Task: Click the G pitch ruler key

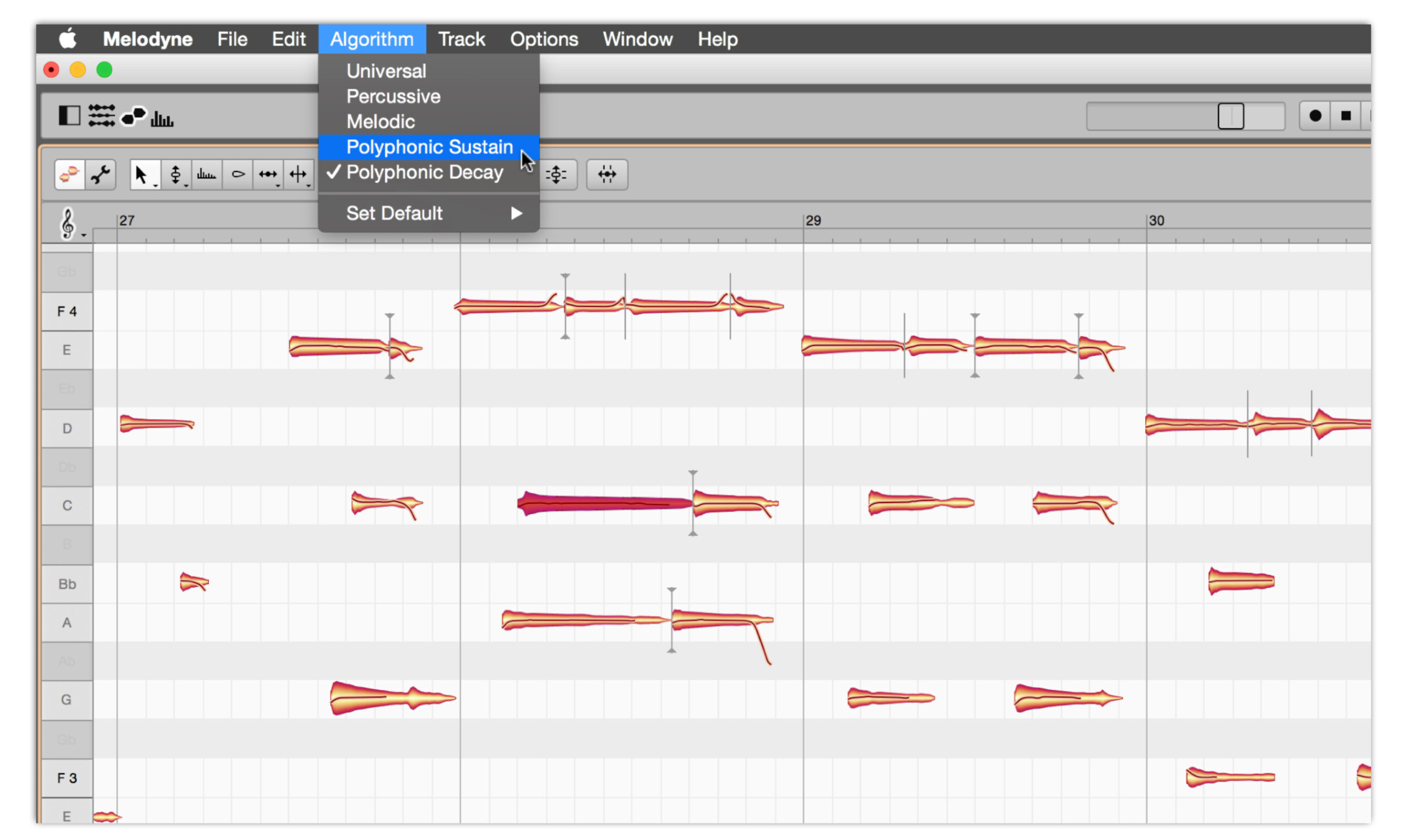Action: pos(67,700)
